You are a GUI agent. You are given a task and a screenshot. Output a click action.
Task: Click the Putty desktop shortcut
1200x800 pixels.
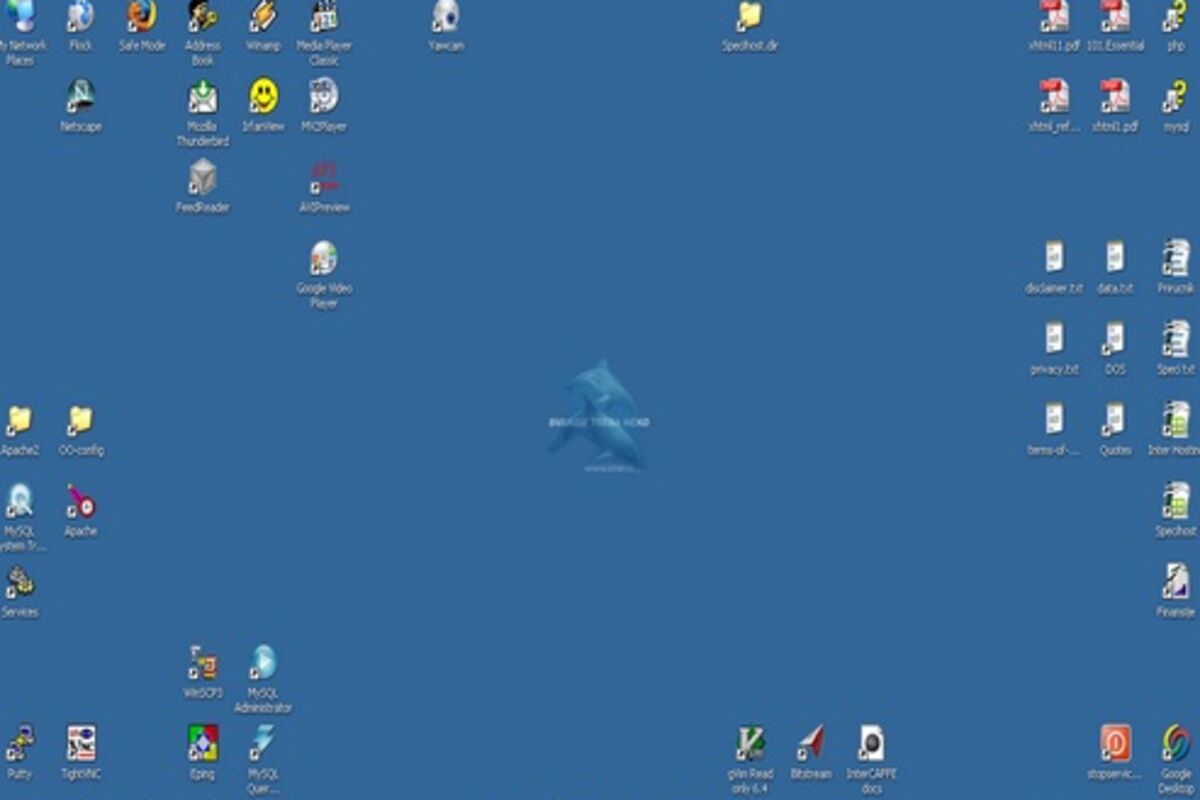[x=19, y=744]
